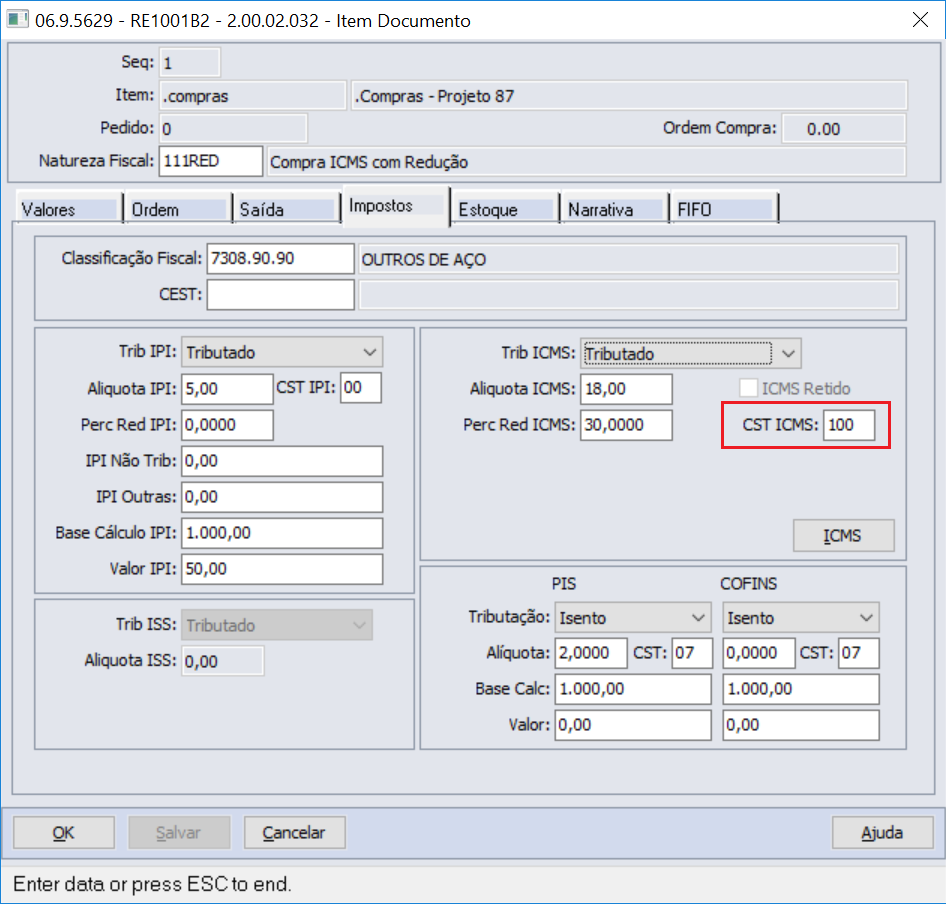Click the COFINS Valor field
Viewport: 946px width, 904px height.
(801, 725)
